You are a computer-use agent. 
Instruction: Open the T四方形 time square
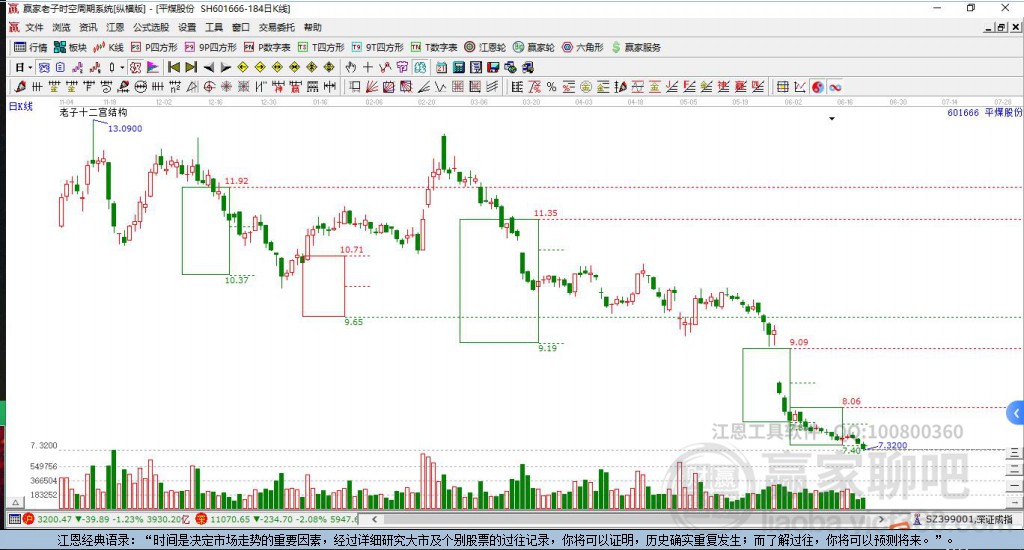321,47
